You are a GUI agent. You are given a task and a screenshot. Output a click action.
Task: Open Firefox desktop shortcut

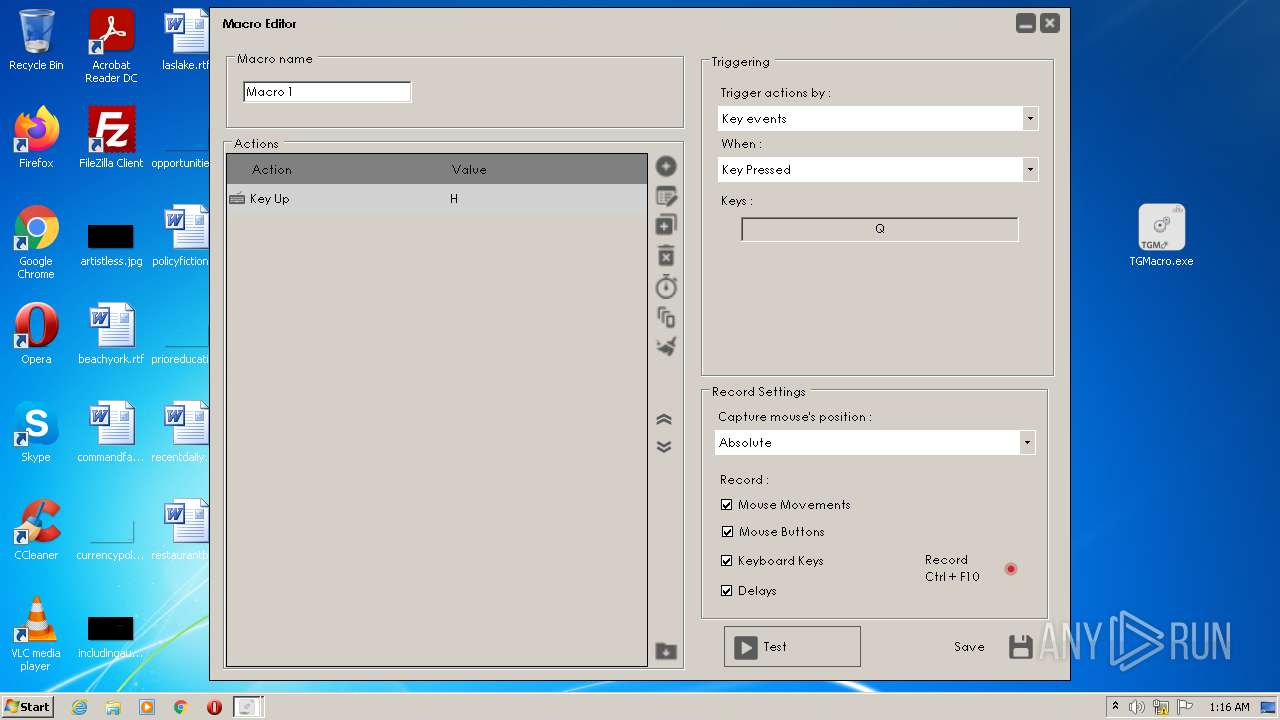point(36,138)
